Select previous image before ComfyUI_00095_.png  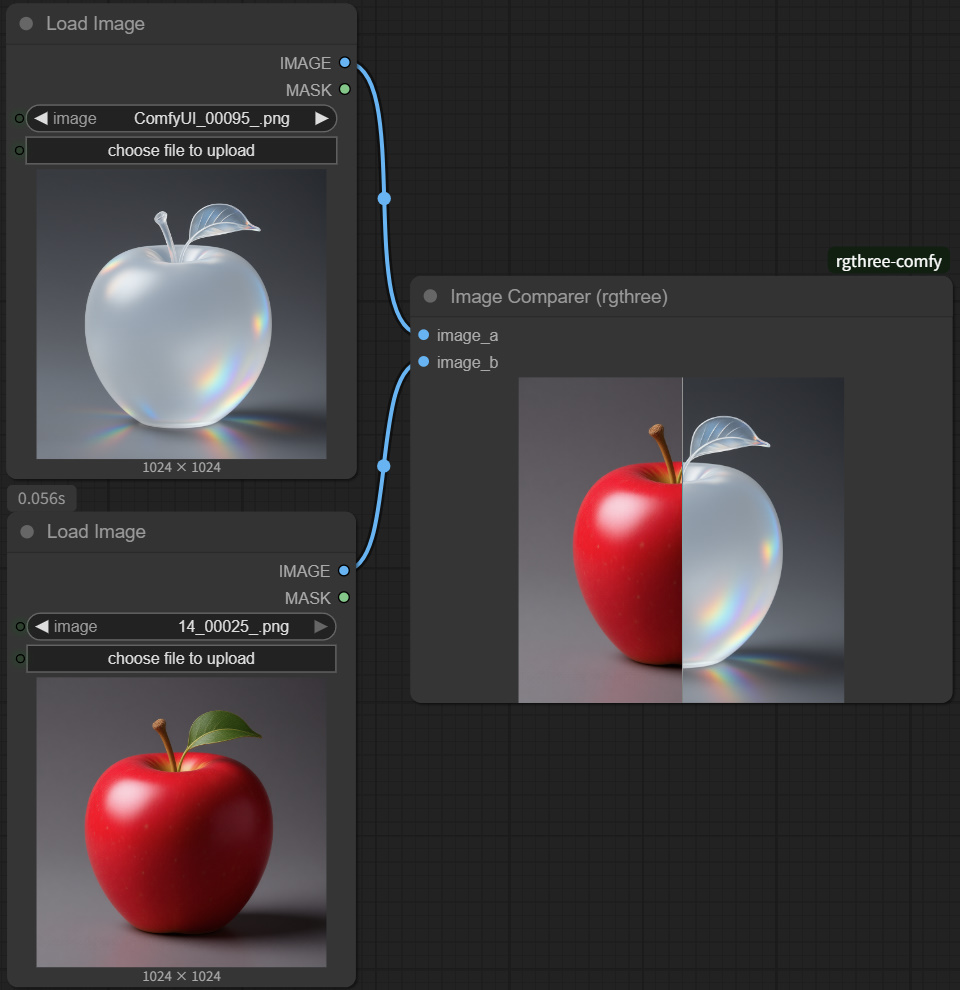tap(41, 118)
